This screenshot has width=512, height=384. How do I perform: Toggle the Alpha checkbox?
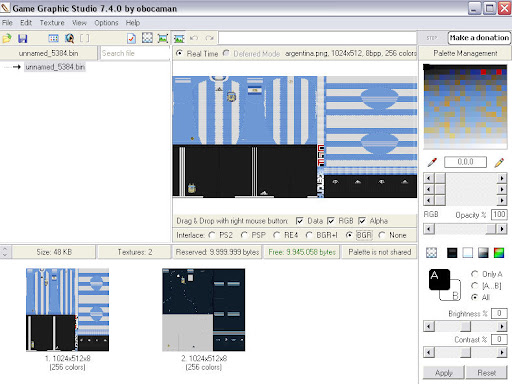point(362,221)
